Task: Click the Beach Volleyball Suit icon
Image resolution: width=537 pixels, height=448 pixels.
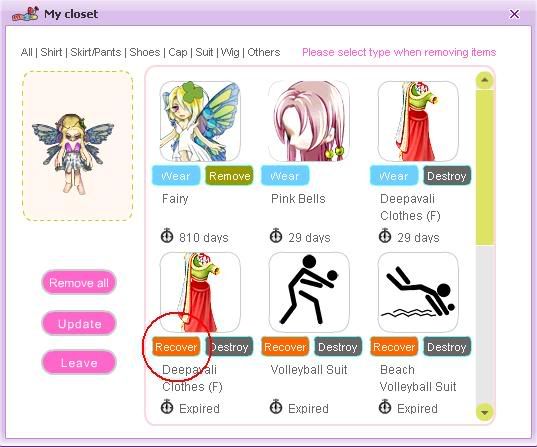Action: 418,292
